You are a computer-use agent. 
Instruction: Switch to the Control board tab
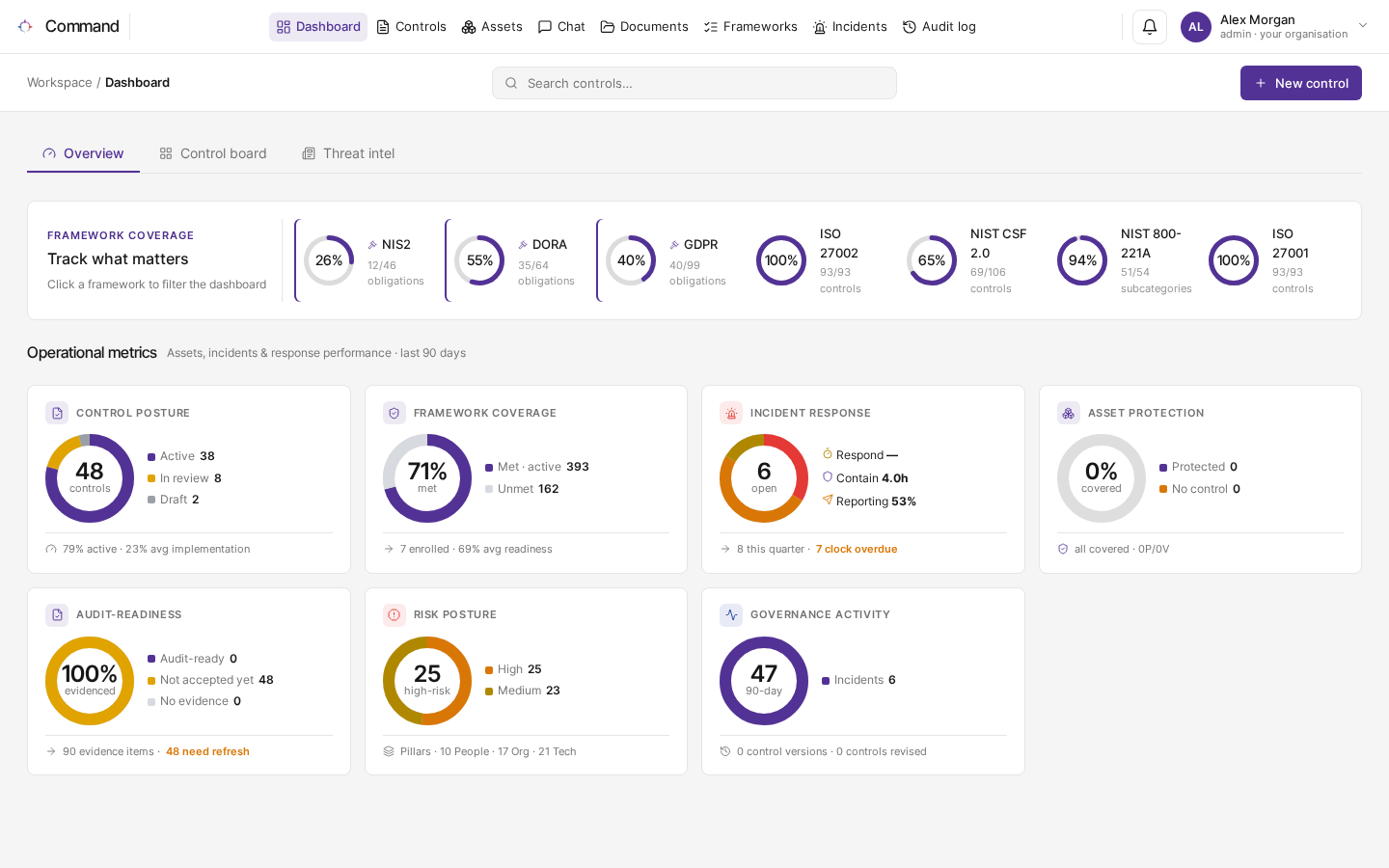point(213,153)
